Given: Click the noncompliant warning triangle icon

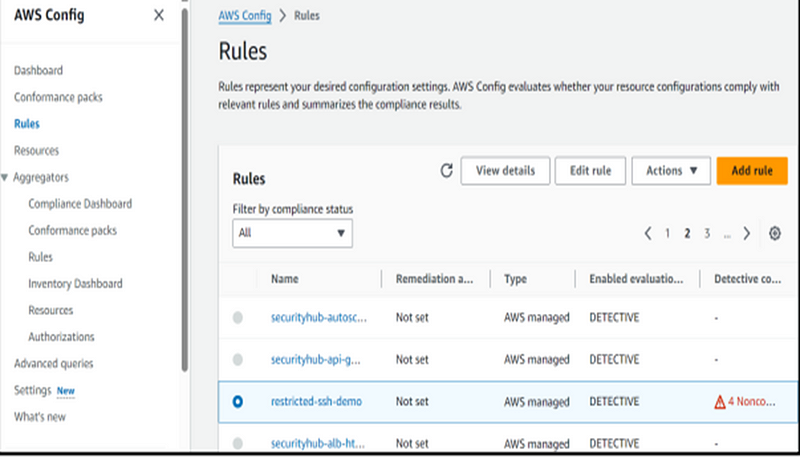Looking at the screenshot, I should tap(719, 402).
